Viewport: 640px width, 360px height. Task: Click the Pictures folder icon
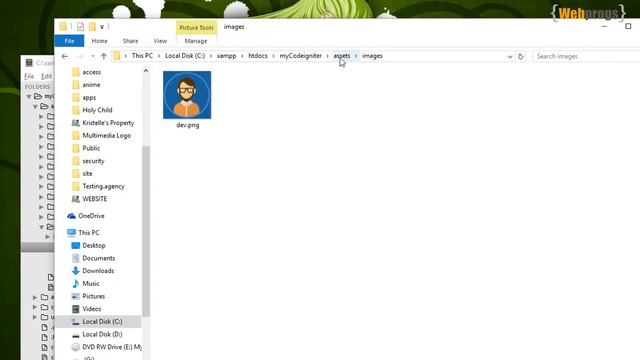[x=76, y=296]
